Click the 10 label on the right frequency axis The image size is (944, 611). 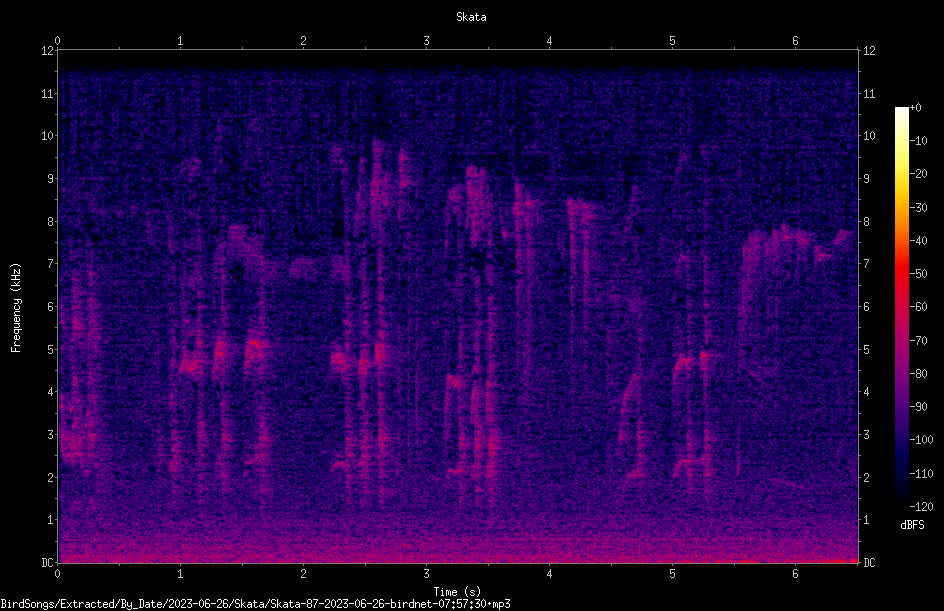pos(869,136)
